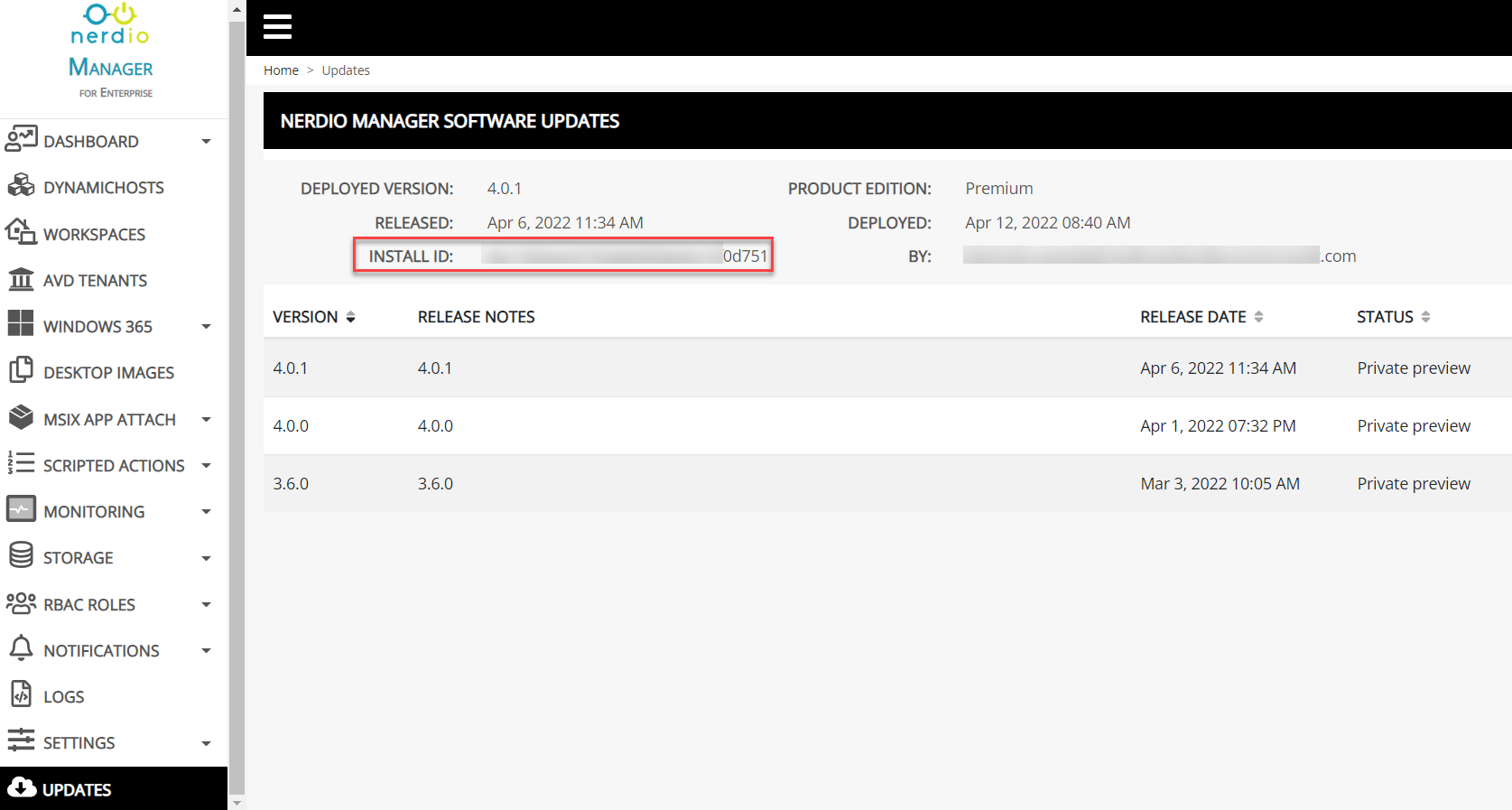Click Private preview status for 3.6.0
Viewport: 1512px width, 810px height.
click(x=1414, y=484)
